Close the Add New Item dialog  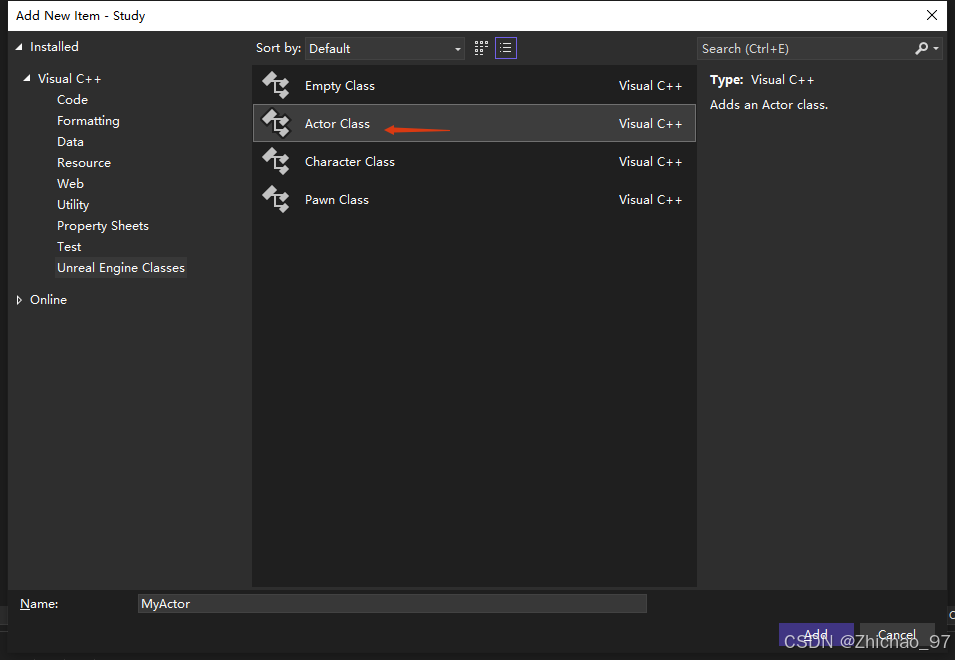point(932,15)
